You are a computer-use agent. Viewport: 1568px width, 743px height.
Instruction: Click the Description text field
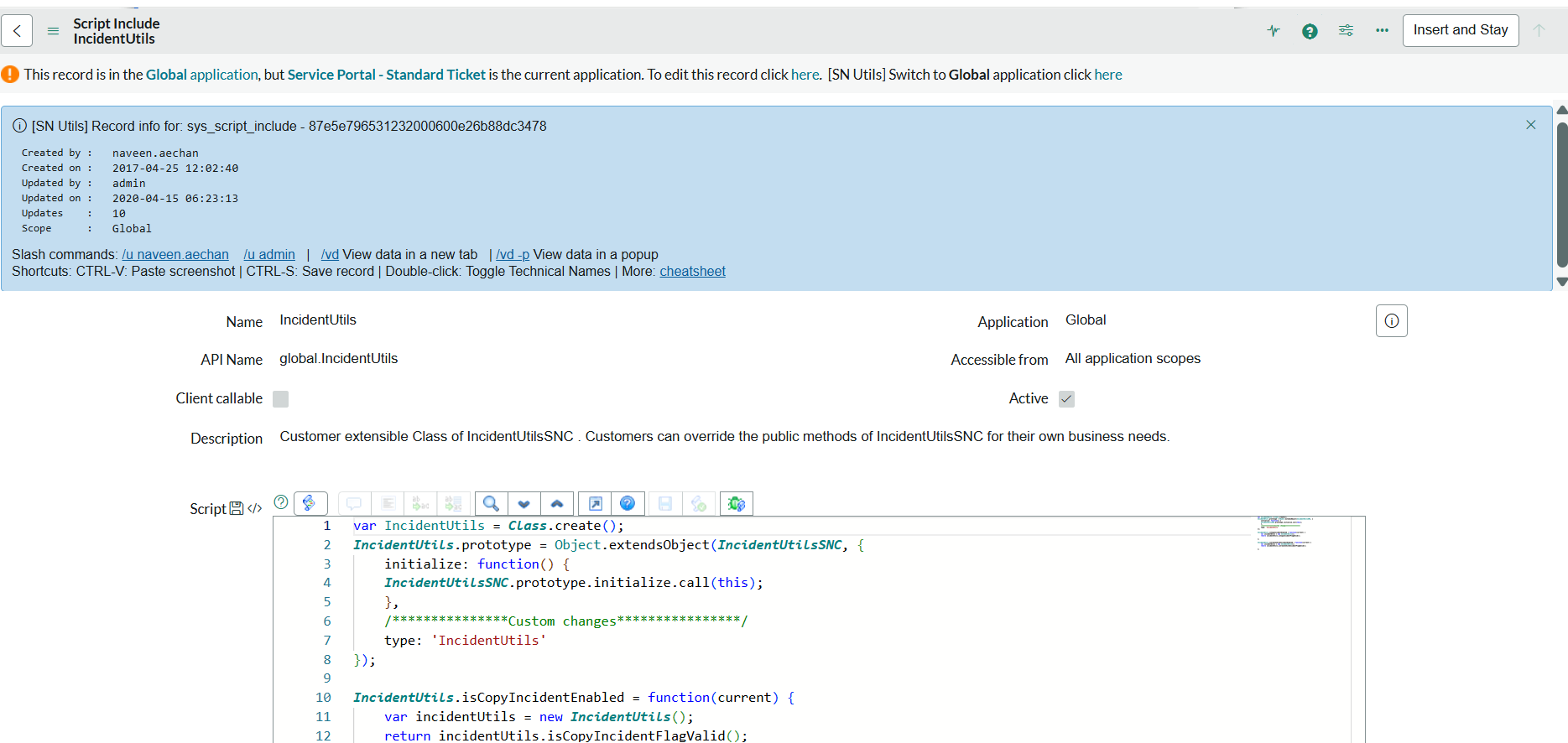725,437
